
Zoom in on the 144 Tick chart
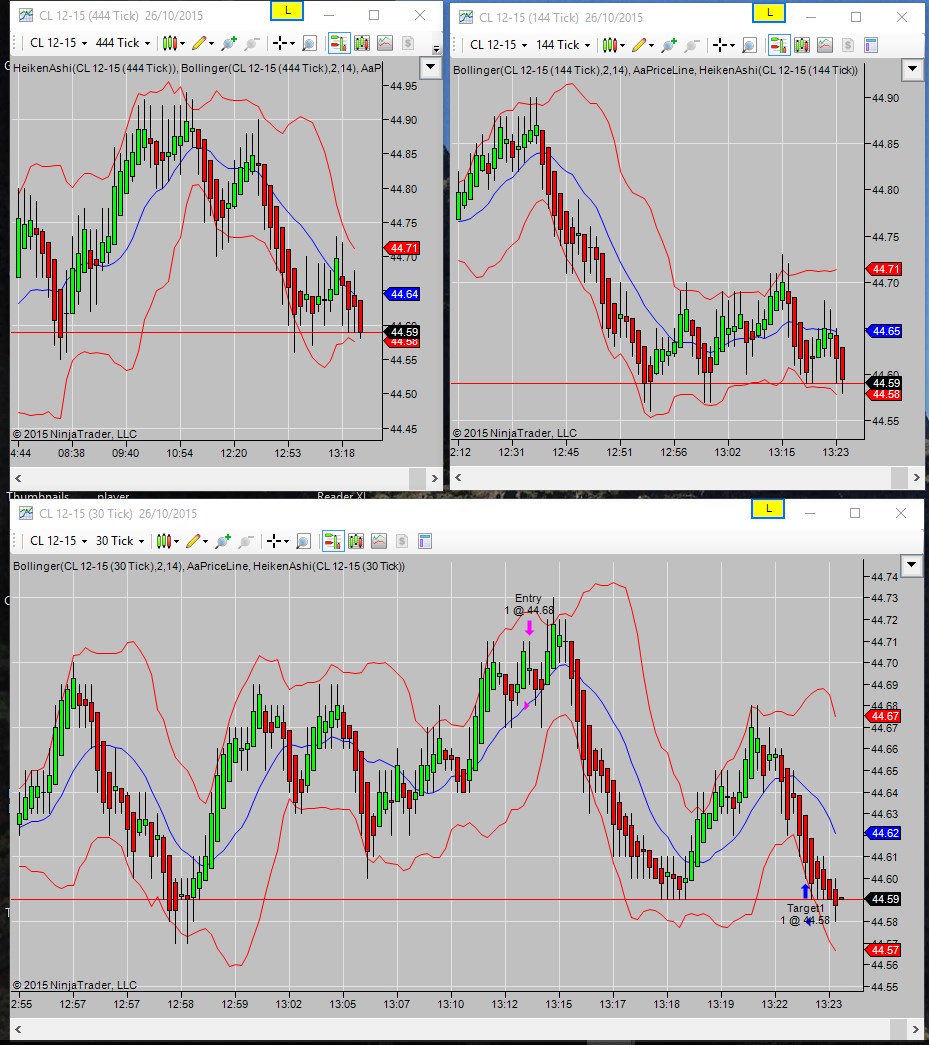(x=669, y=45)
